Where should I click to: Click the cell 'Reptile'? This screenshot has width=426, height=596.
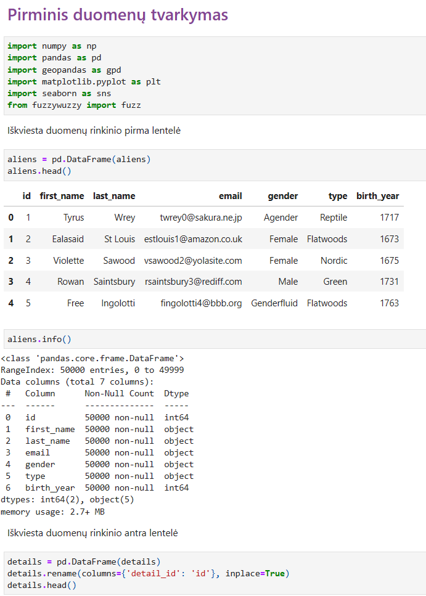click(x=334, y=217)
